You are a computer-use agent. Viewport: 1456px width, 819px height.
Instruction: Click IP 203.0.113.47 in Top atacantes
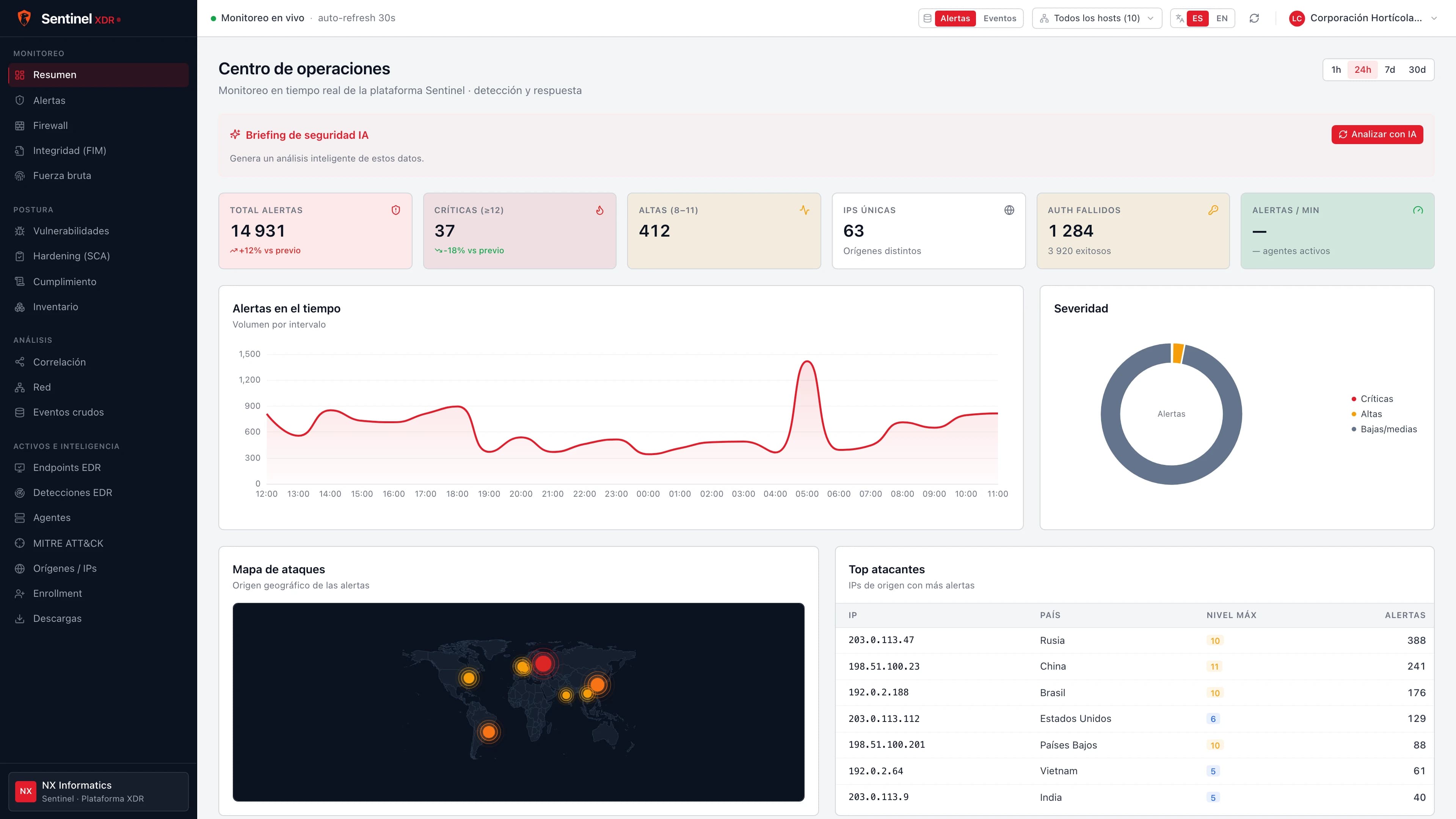pos(880,640)
